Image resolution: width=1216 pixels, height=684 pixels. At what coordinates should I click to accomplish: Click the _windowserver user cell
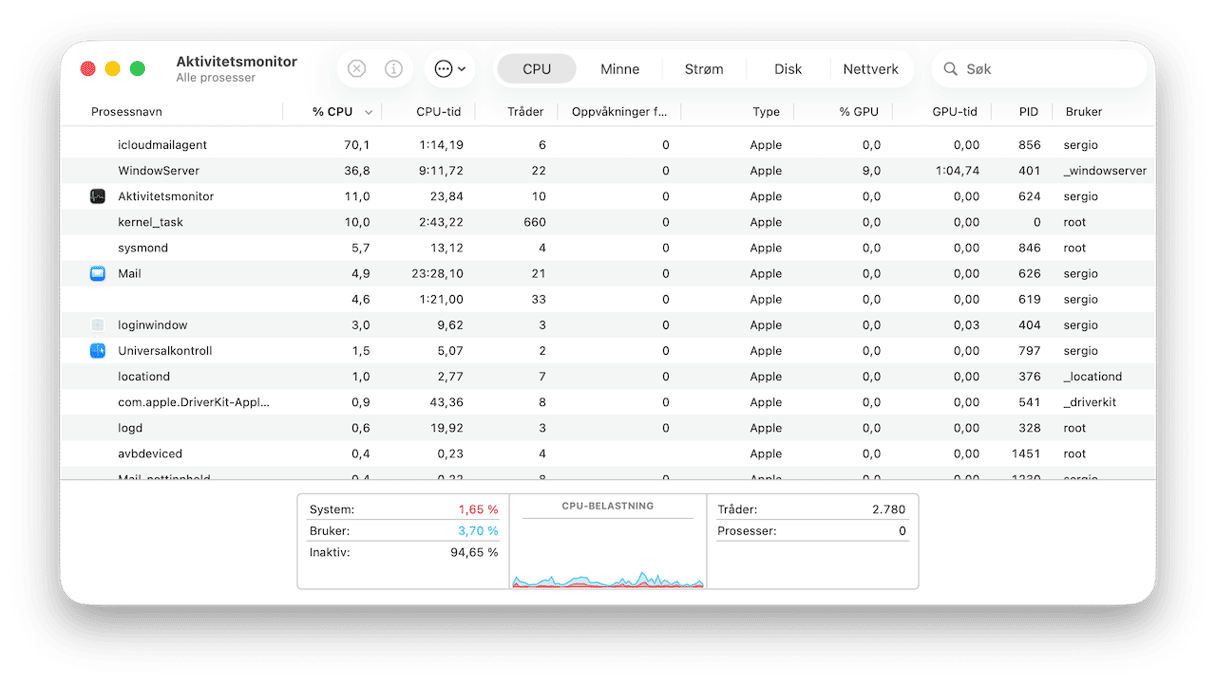pos(1105,171)
